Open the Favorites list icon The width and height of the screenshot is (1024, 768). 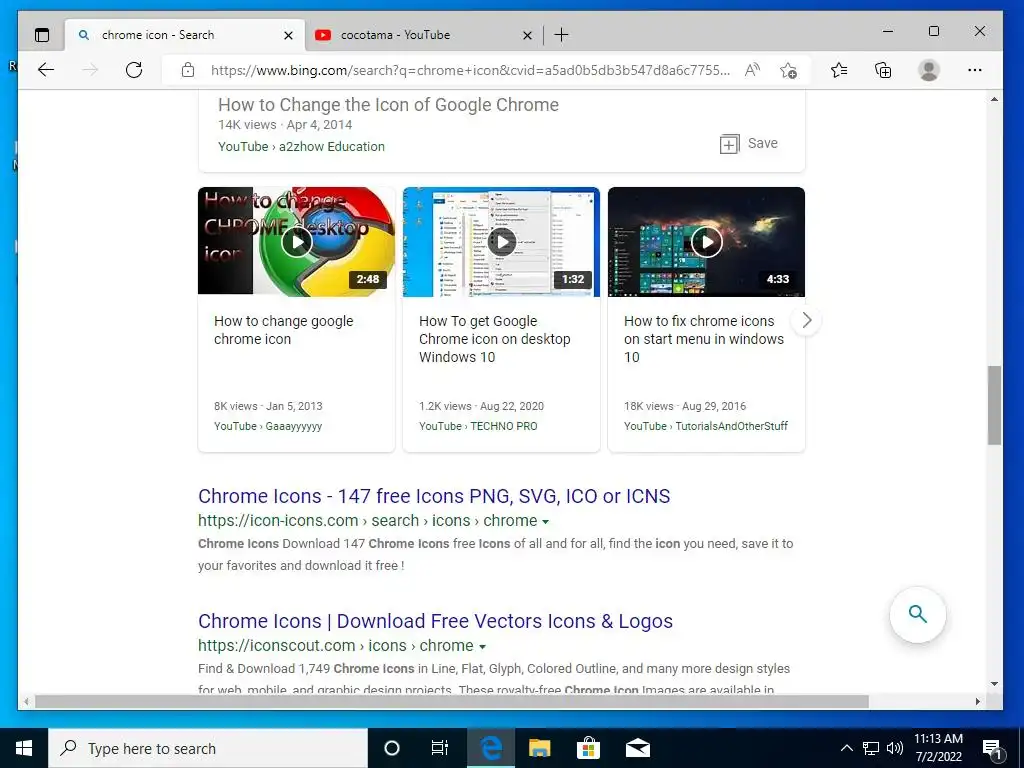coord(839,70)
